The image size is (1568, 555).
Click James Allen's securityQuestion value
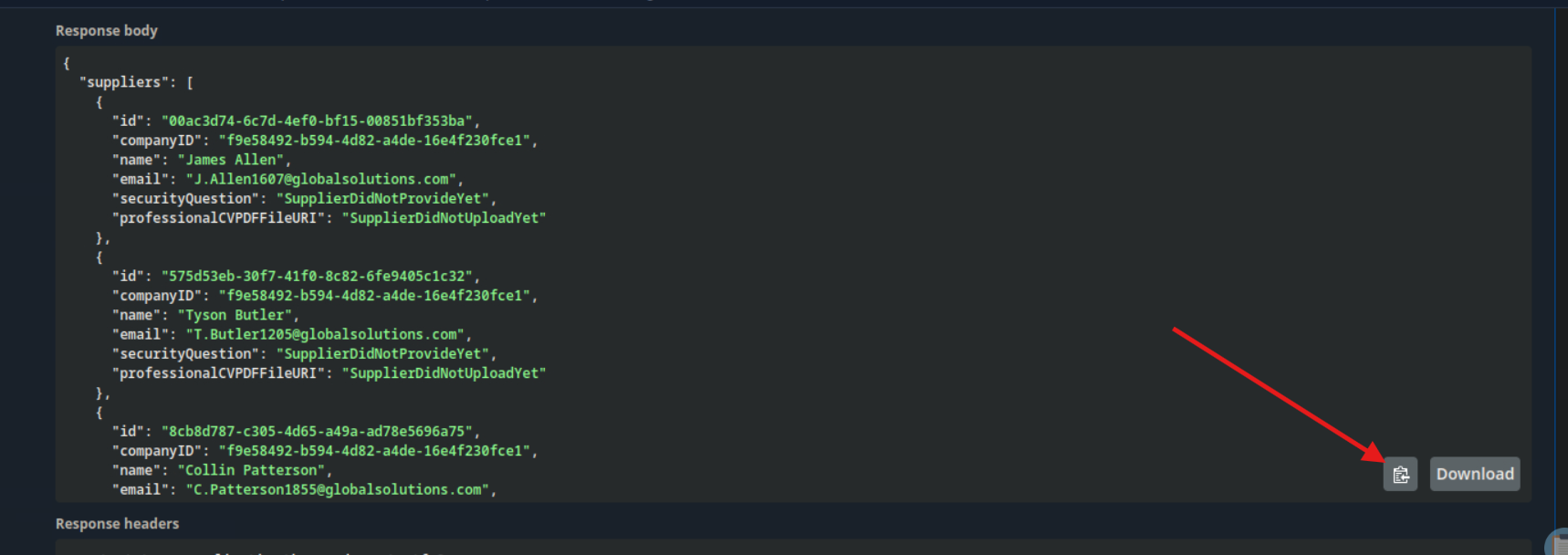383,199
